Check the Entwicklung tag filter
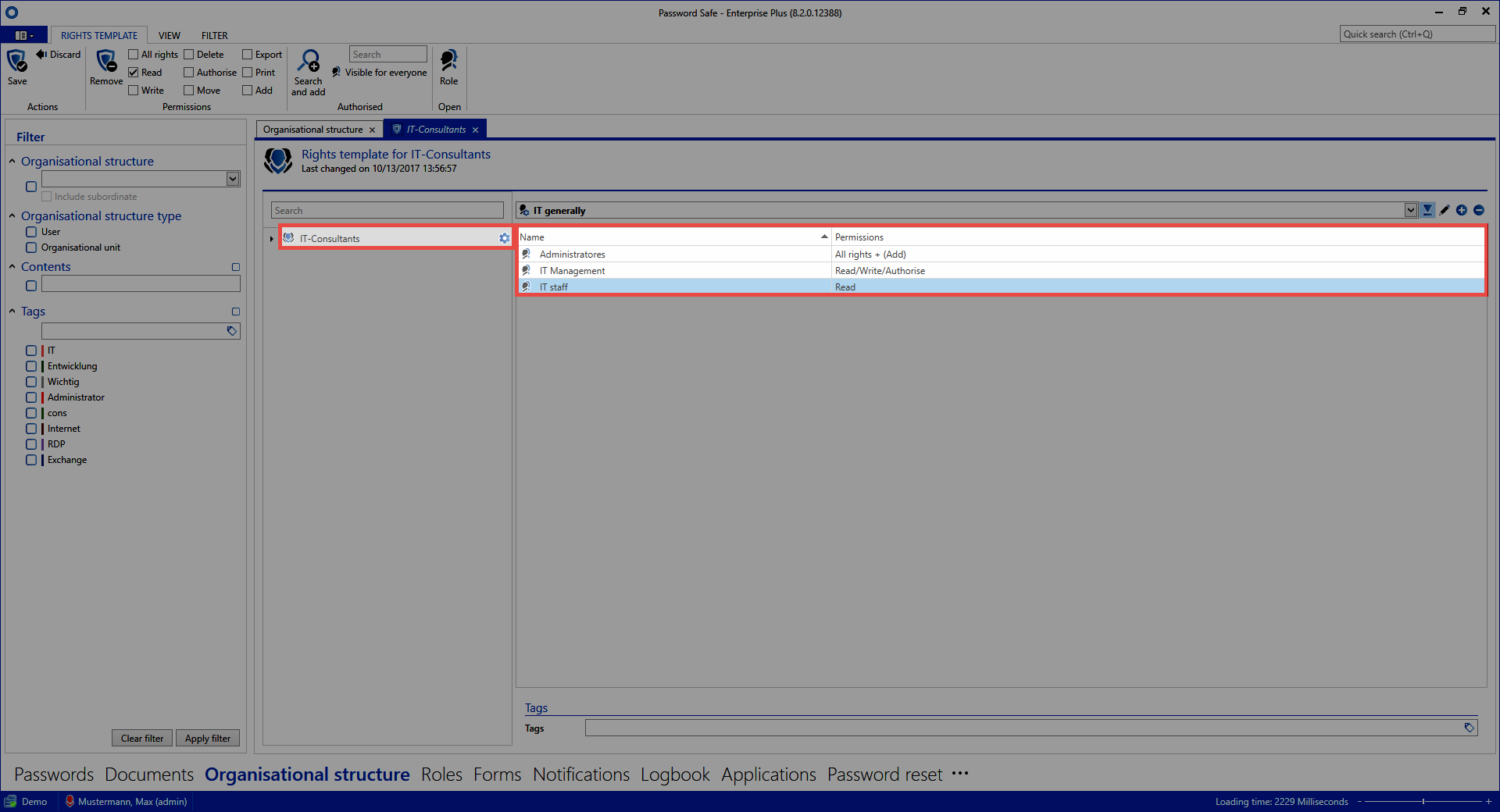The width and height of the screenshot is (1500, 812). tap(31, 366)
